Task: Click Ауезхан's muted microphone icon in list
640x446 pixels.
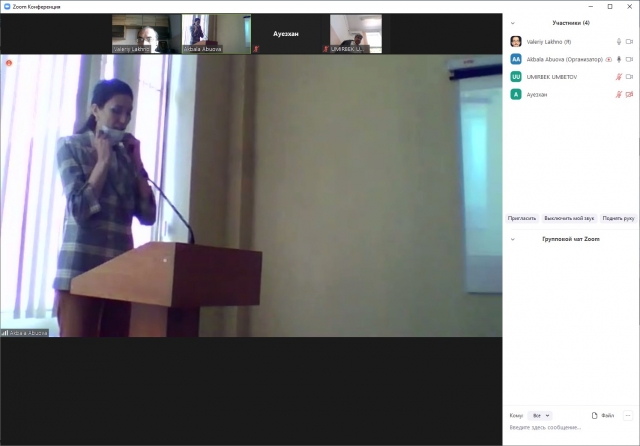Action: coord(619,95)
